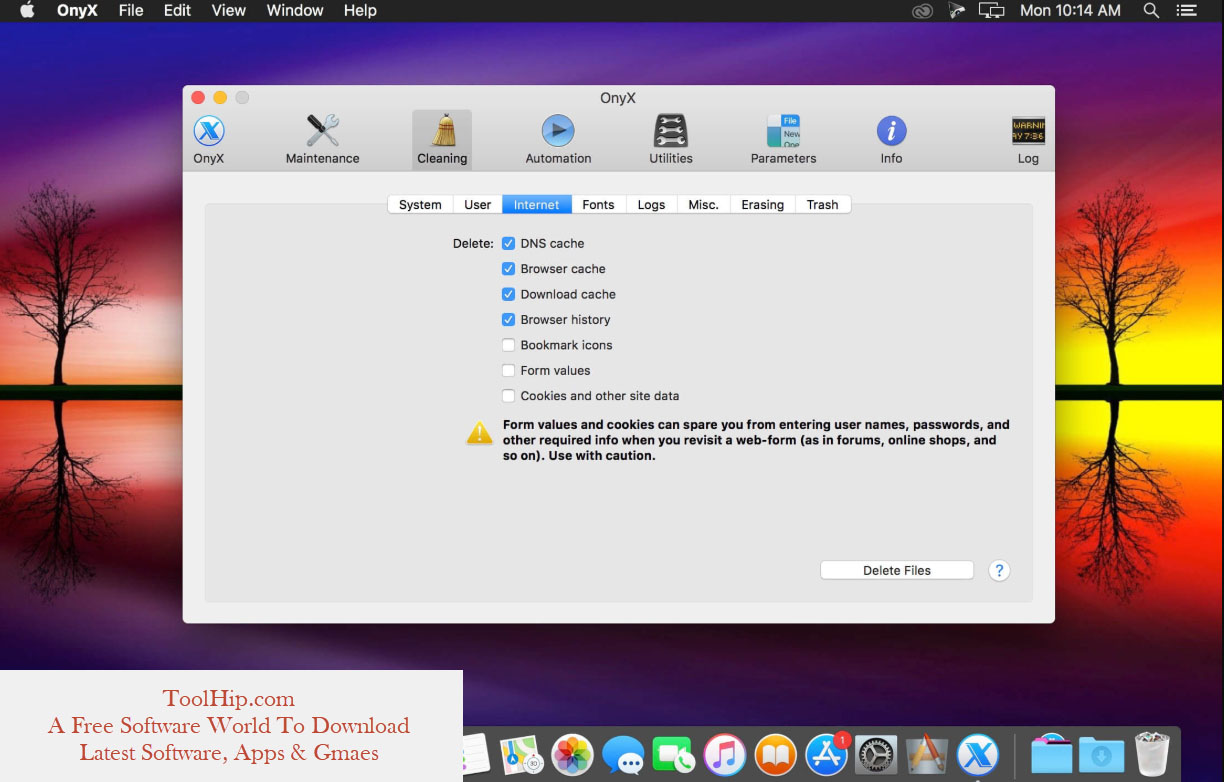Open the Logs tab
The width and height of the screenshot is (1224, 782).
pos(651,204)
